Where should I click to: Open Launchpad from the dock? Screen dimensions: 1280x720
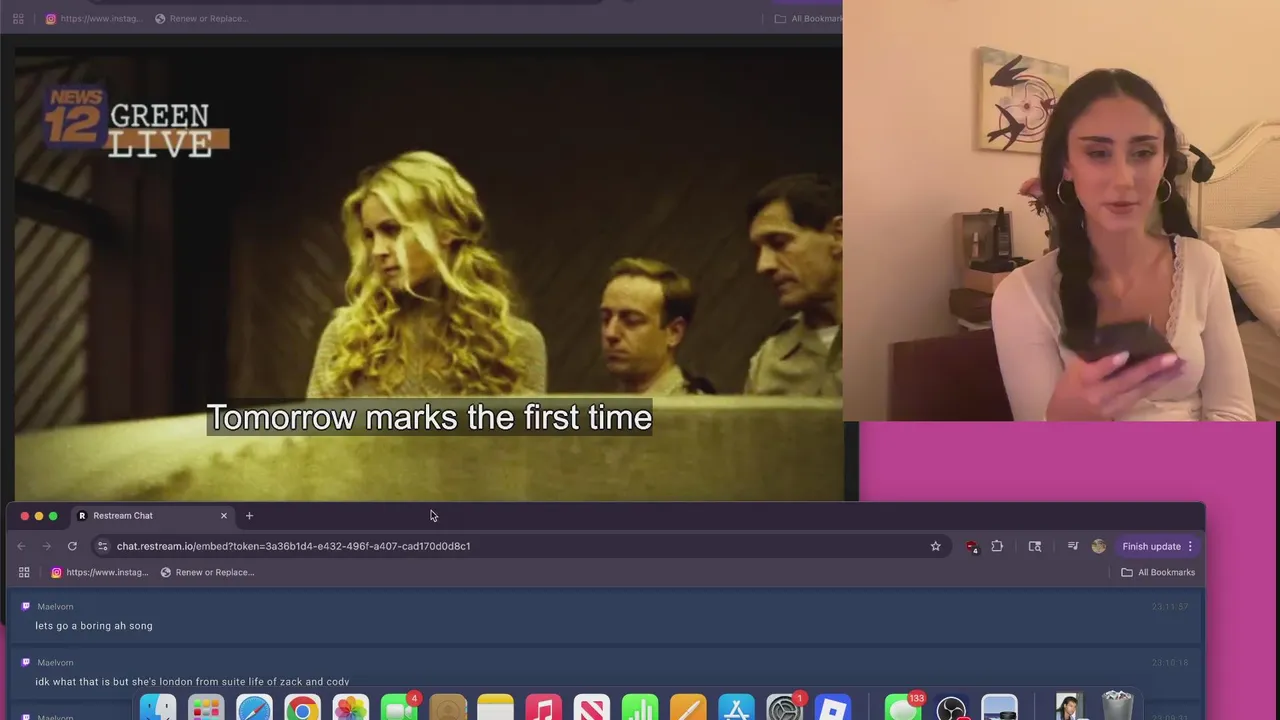[206, 709]
